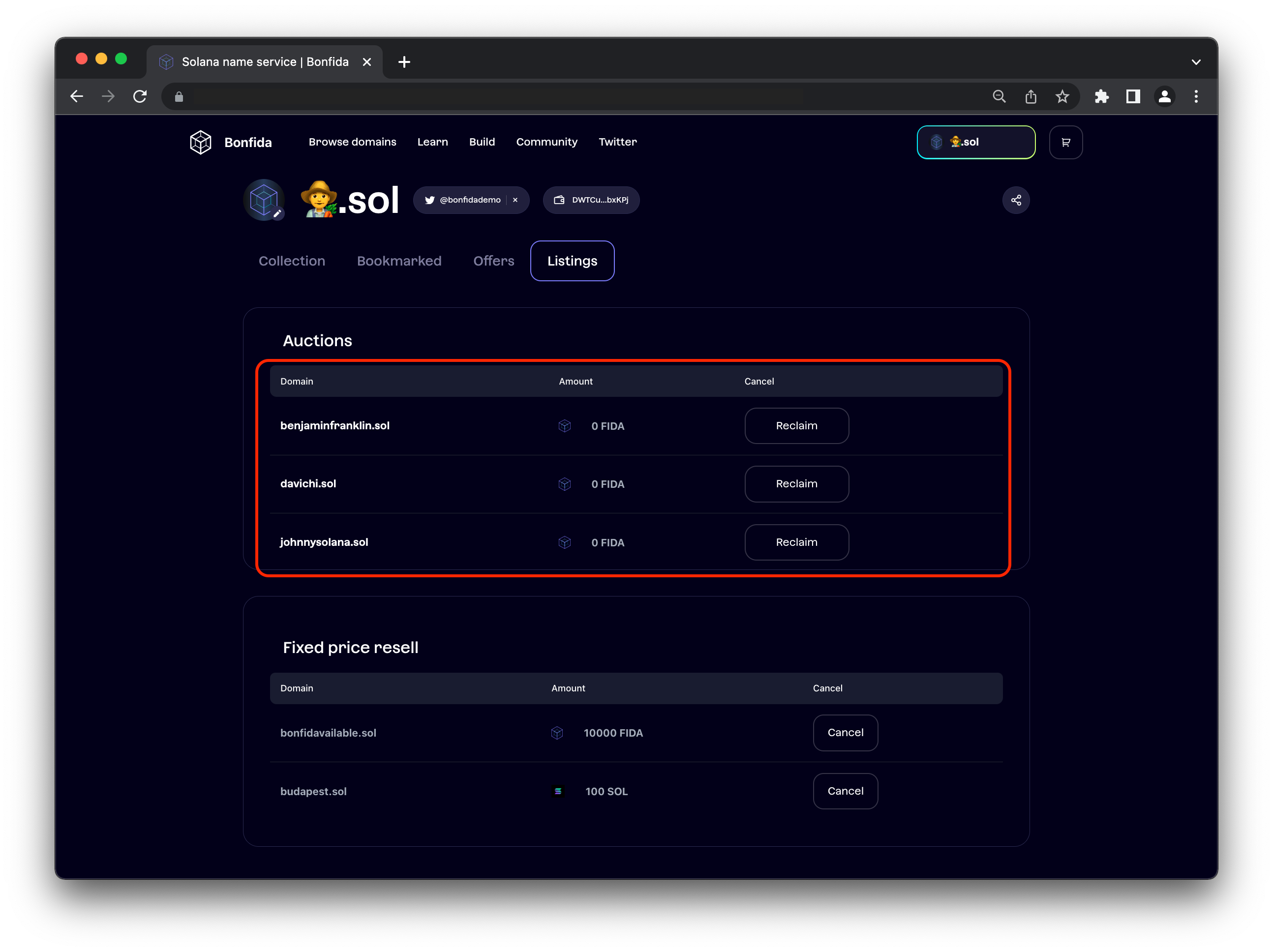The width and height of the screenshot is (1273, 952).
Task: Cancel the budapest.sol listing
Action: click(x=846, y=792)
